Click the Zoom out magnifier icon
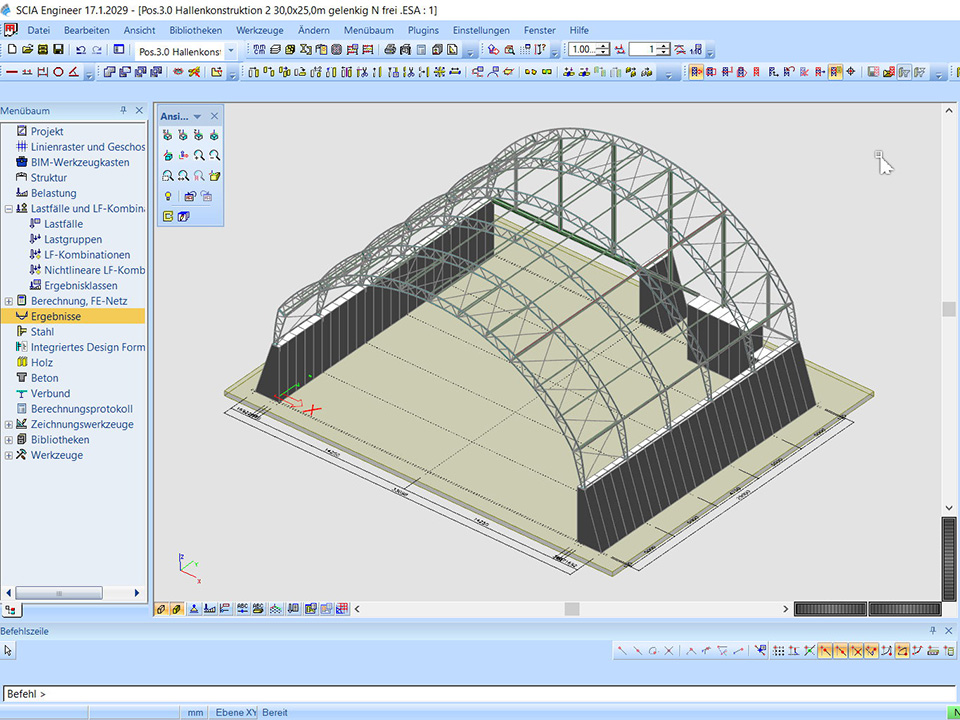 pos(214,156)
